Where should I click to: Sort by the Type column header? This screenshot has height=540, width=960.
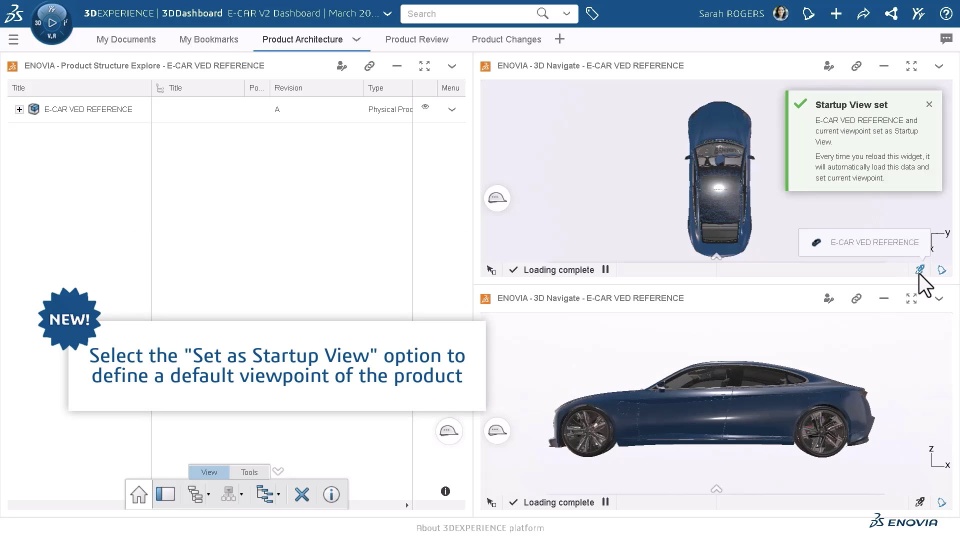[376, 88]
